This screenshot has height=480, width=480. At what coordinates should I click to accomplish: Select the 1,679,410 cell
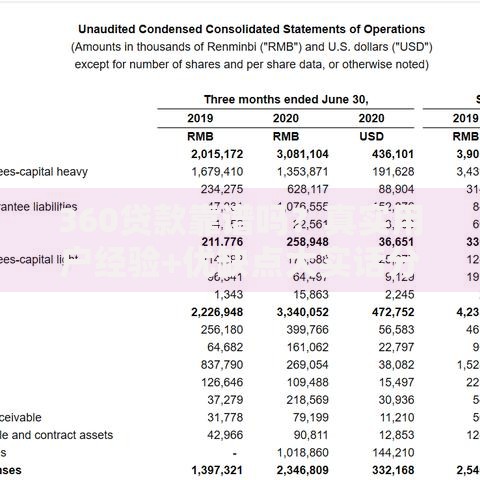click(217, 172)
